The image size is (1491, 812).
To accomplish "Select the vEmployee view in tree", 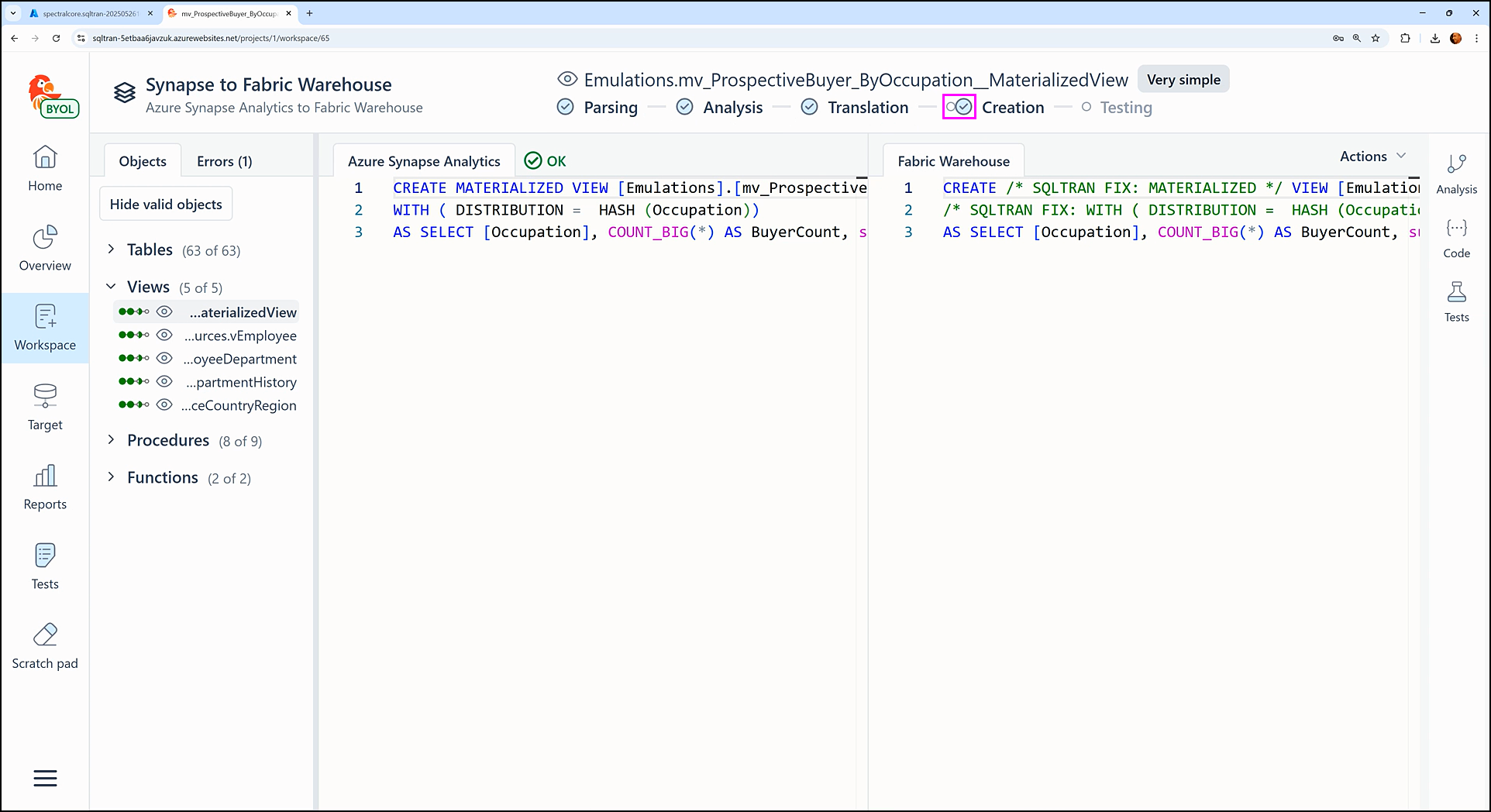I will tap(240, 335).
